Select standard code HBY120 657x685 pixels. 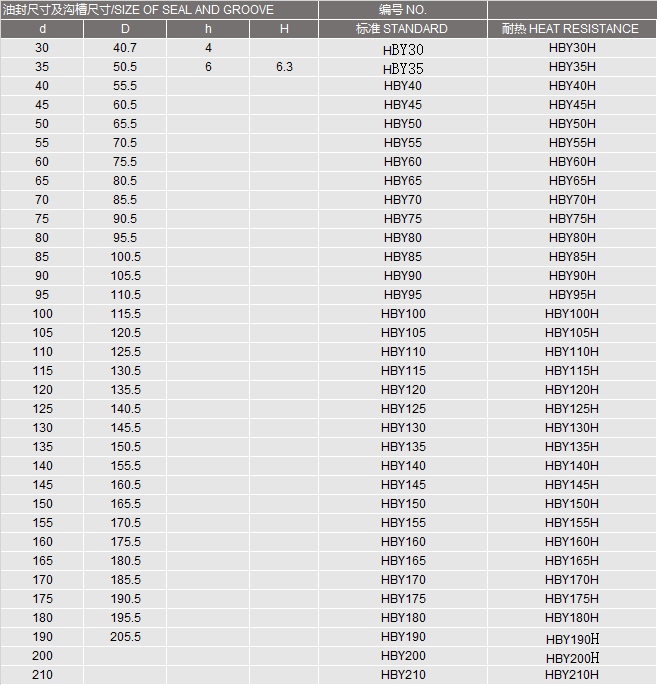403,390
